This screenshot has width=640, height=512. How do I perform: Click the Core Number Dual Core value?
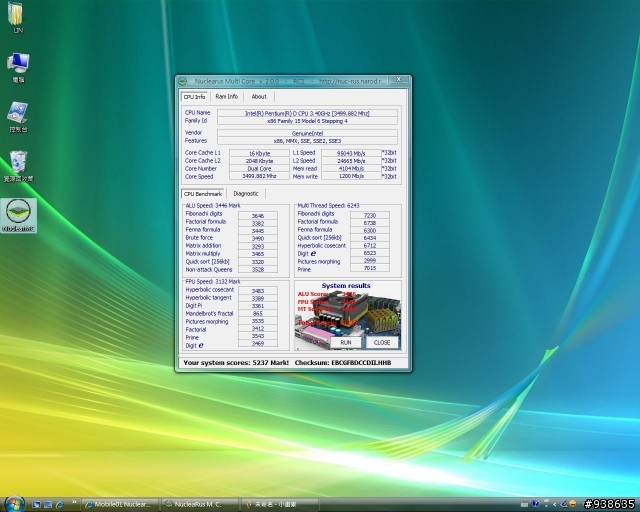coord(260,168)
